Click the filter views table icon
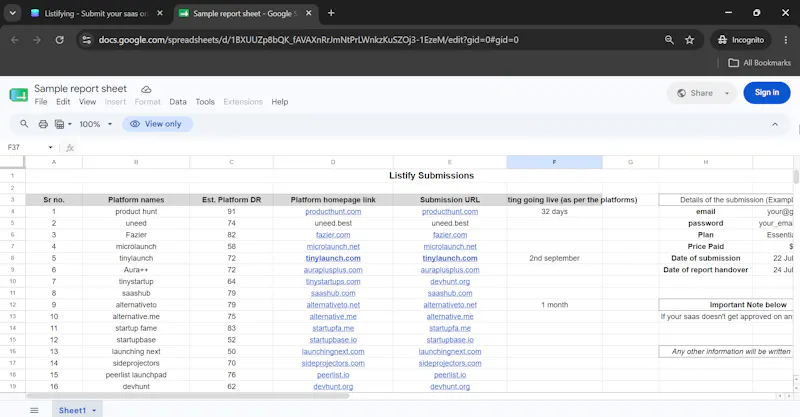Viewport: 800px width, 417px height. pyautogui.click(x=60, y=124)
